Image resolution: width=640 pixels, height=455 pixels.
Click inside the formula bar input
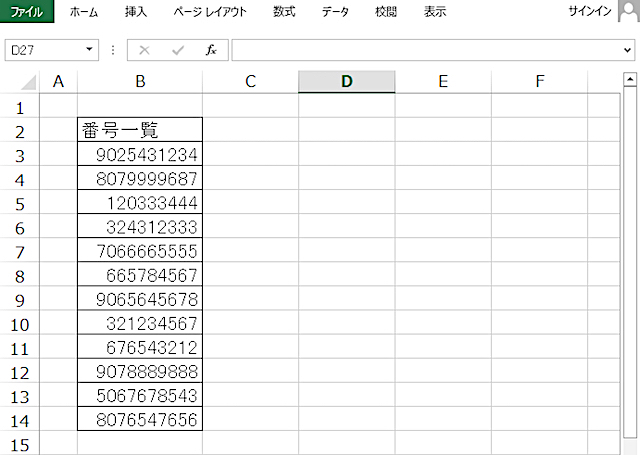[x=420, y=50]
